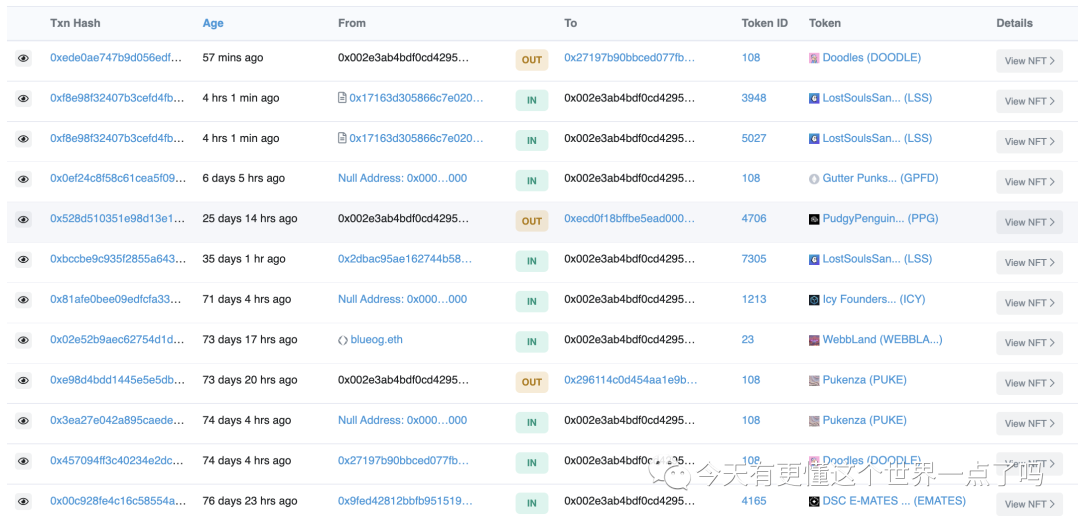Open View NFT for Icy Founders token 1213
Viewport: 1080px width, 522px height.
coord(1029,302)
